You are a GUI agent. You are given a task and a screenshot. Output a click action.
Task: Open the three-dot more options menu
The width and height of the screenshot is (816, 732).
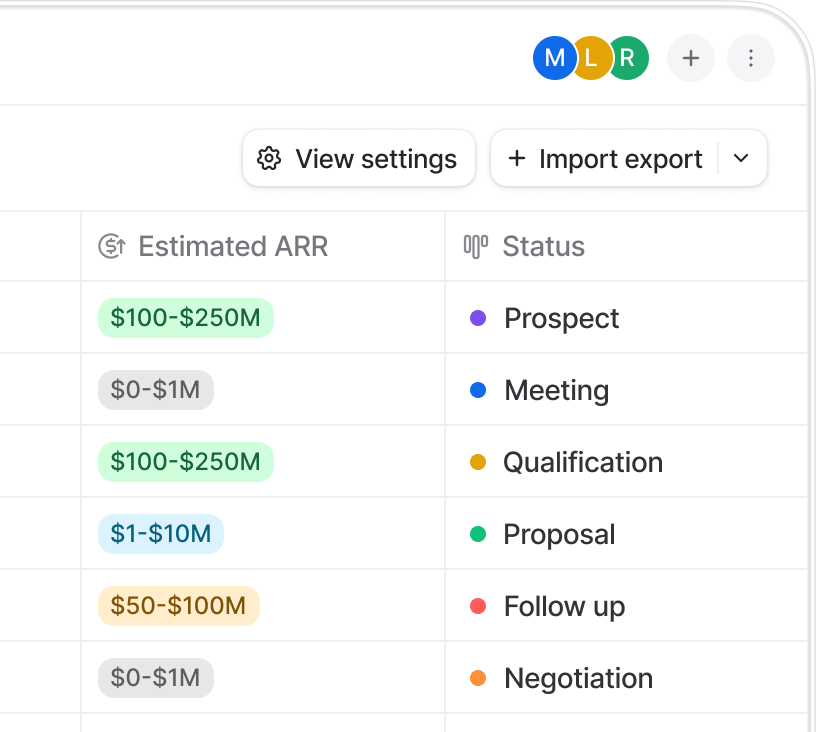751,58
